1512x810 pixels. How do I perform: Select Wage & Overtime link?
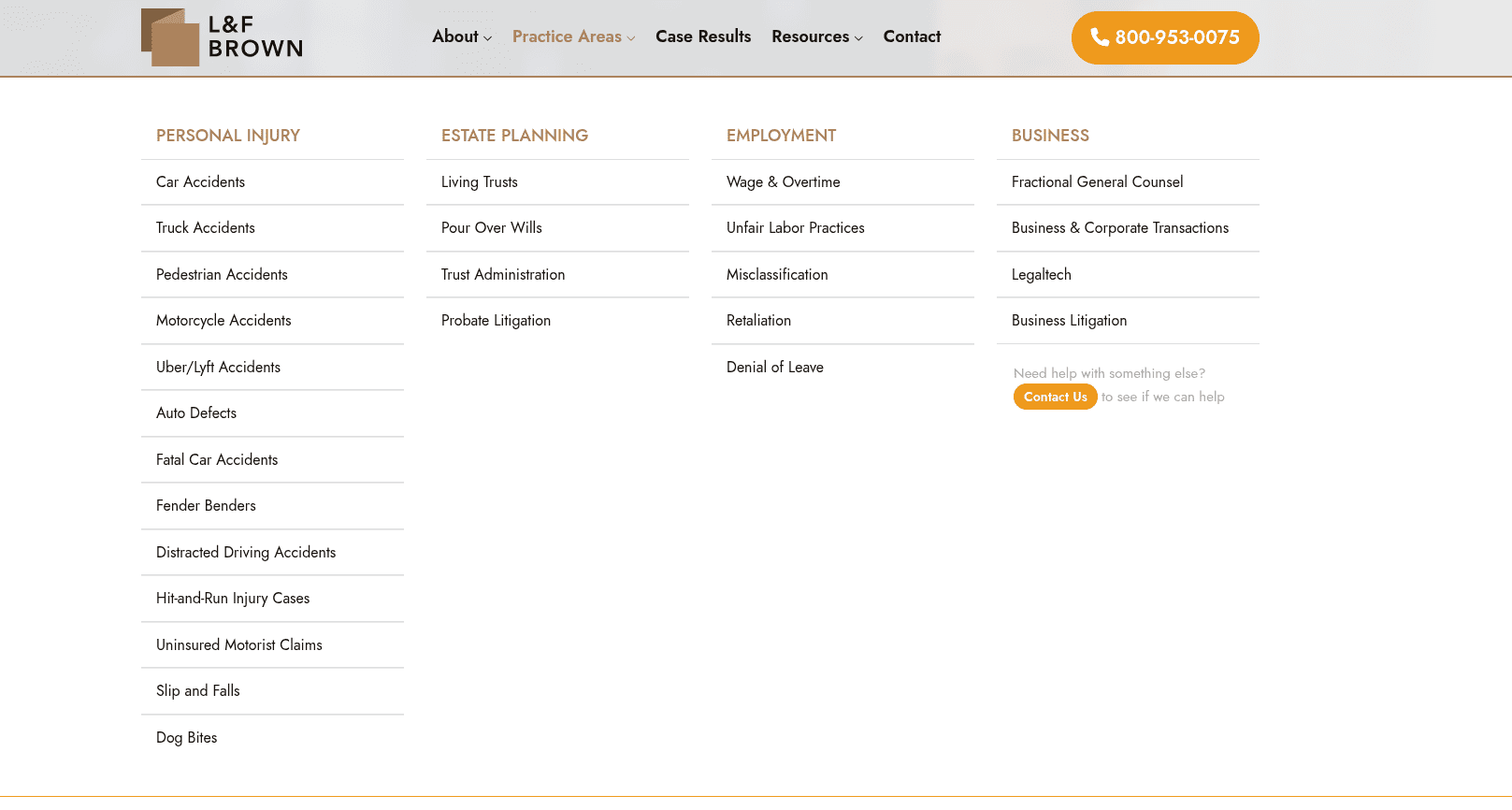842,182
